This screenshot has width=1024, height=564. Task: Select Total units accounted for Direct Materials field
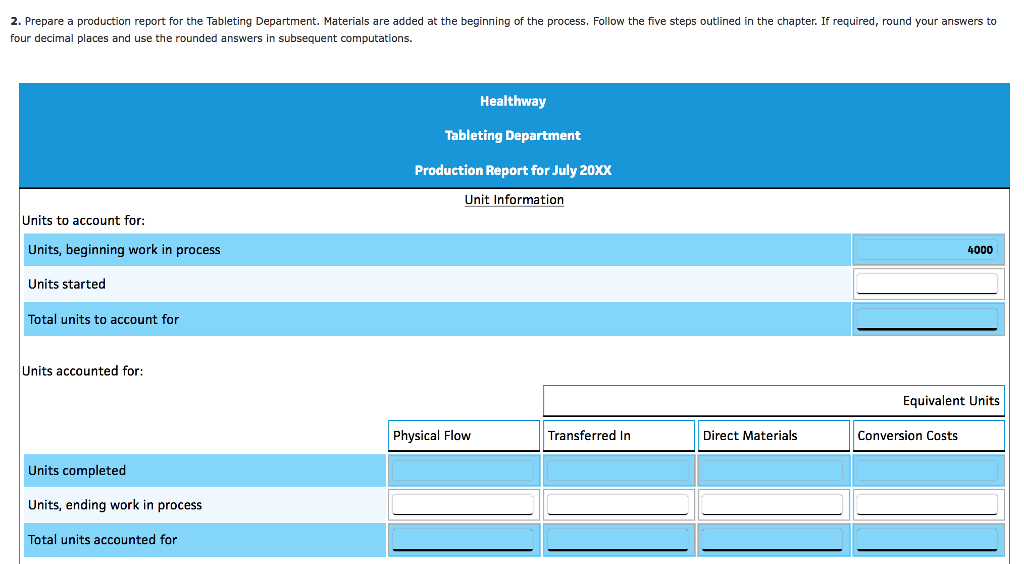(x=773, y=540)
